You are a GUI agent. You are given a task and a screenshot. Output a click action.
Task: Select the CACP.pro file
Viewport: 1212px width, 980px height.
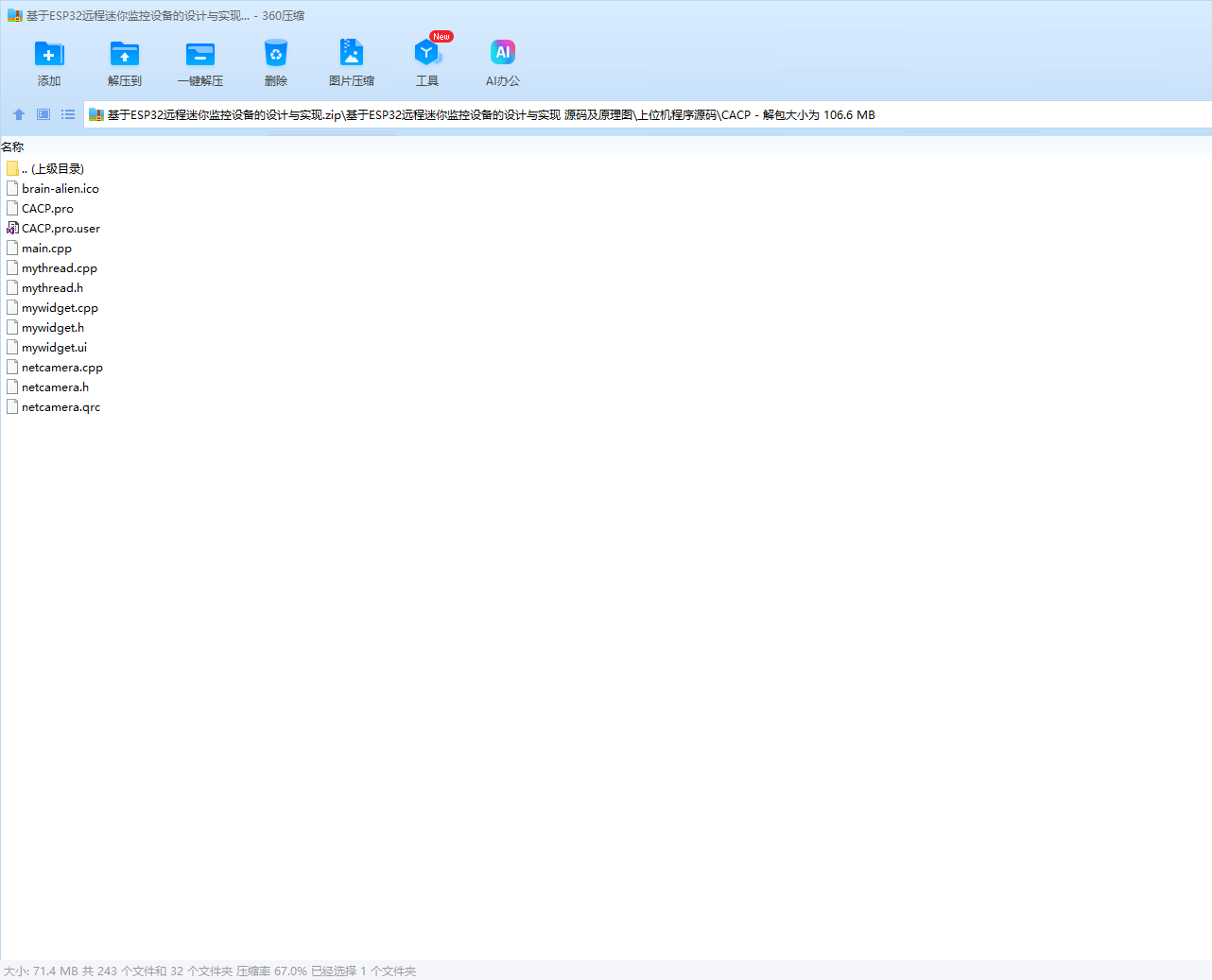[x=47, y=209]
